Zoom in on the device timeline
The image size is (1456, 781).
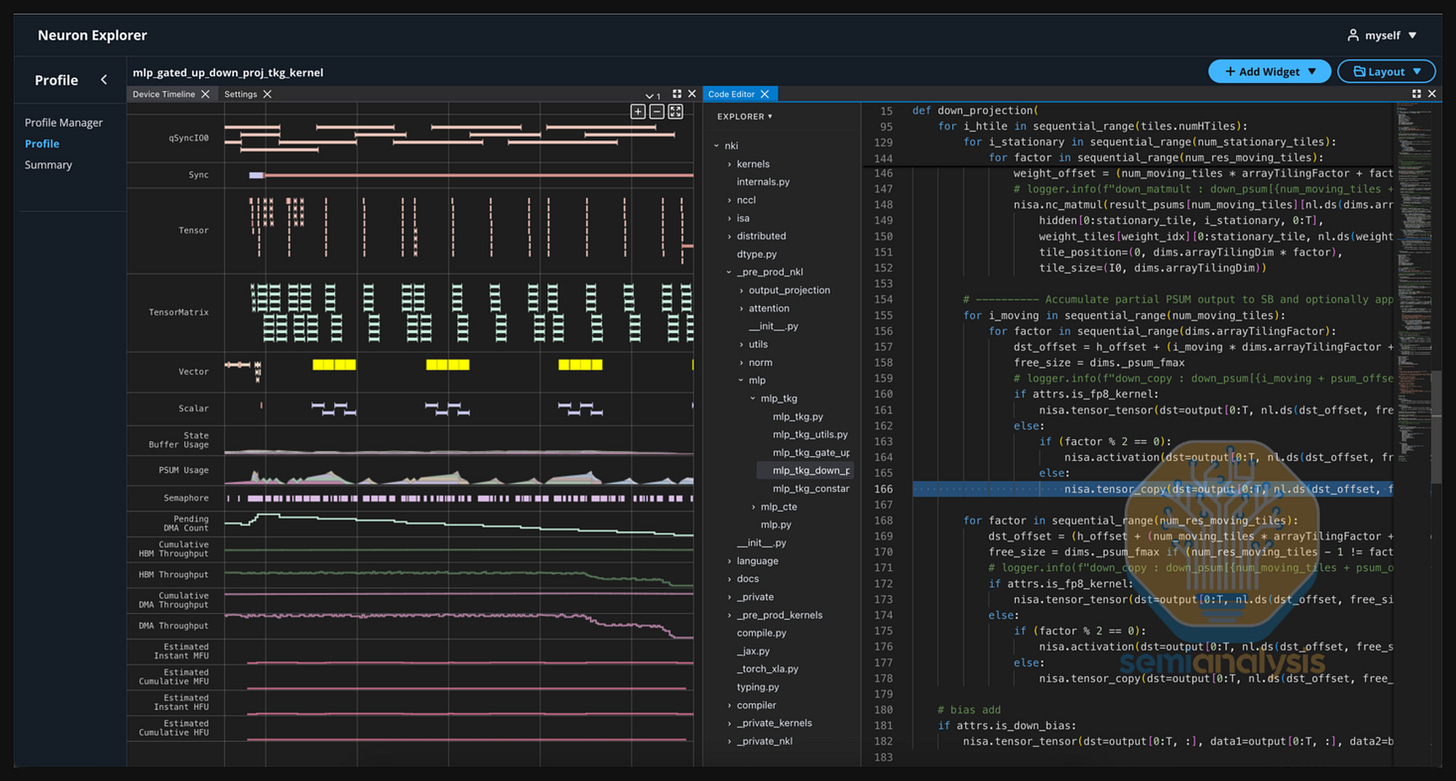[638, 111]
